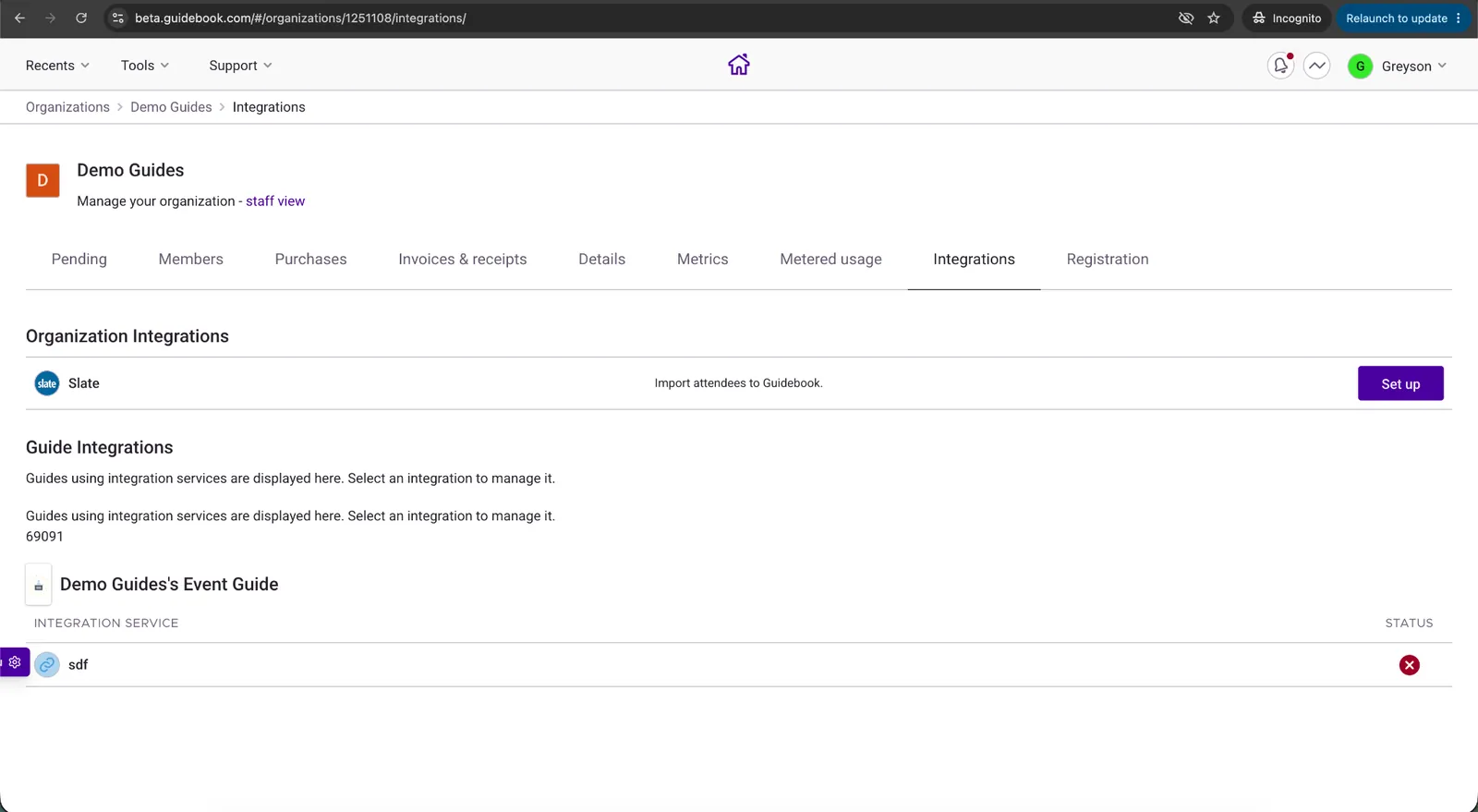Viewport: 1478px width, 812px height.
Task: Go forward with the browser forward arrow
Action: click(x=51, y=18)
